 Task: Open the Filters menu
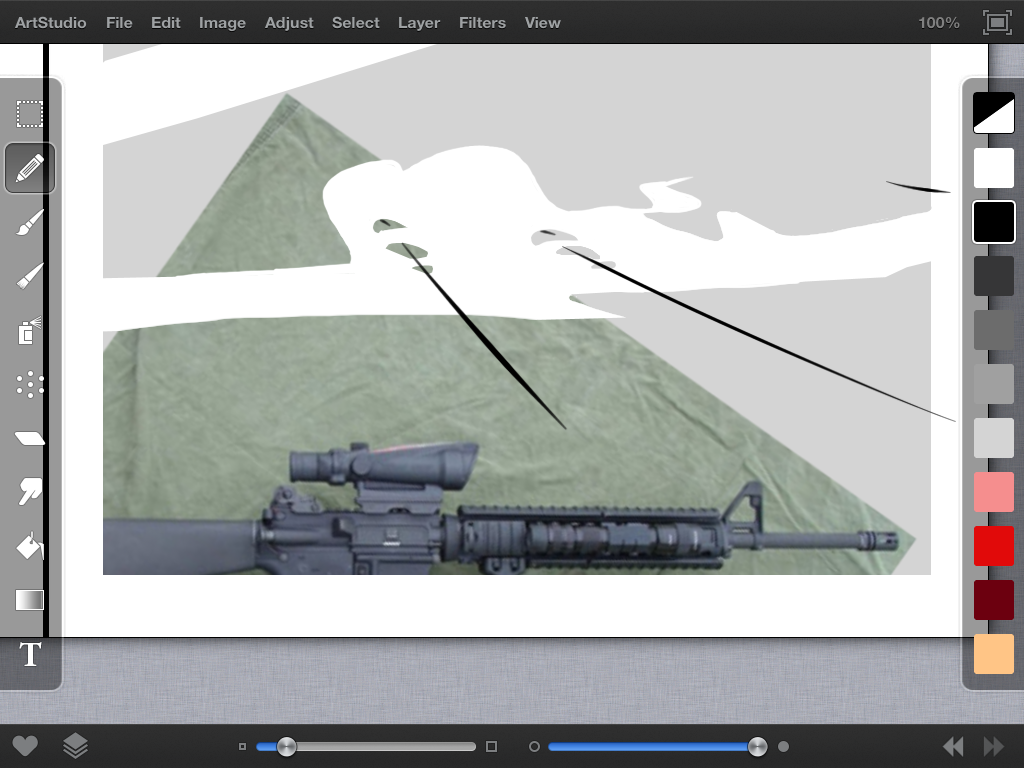482,23
